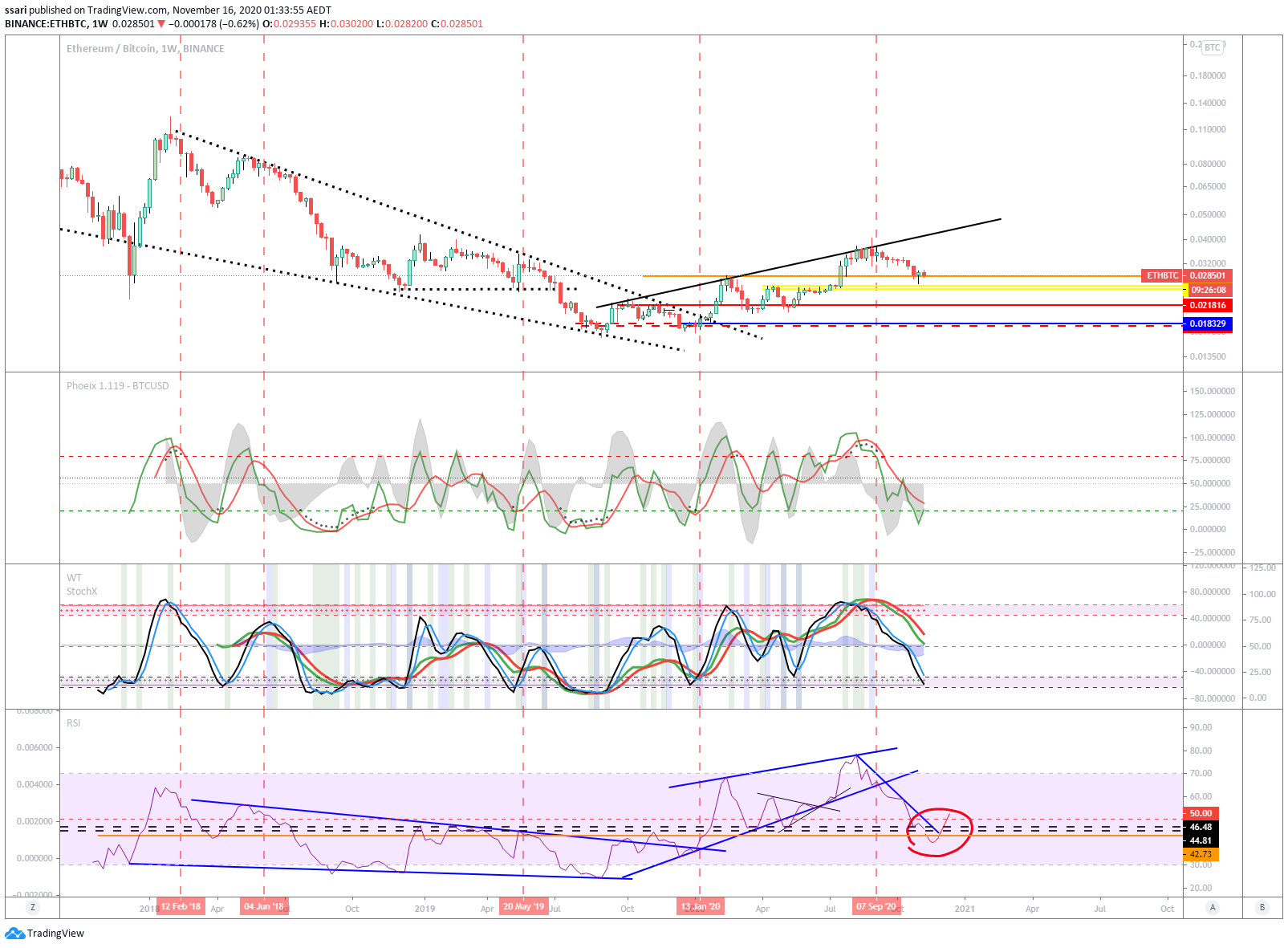The image size is (1288, 948).
Task: Click the orange 42.73 RSI label
Action: click(x=1201, y=854)
